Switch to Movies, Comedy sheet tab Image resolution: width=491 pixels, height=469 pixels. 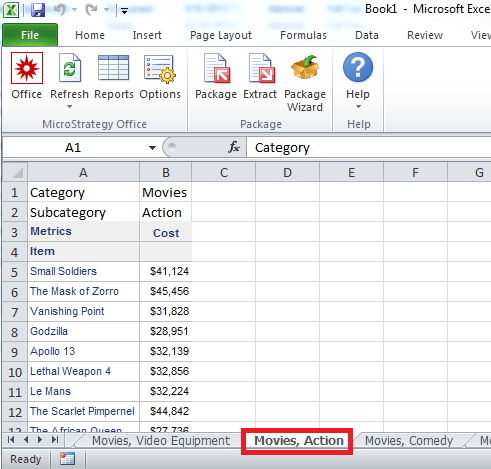(x=409, y=441)
